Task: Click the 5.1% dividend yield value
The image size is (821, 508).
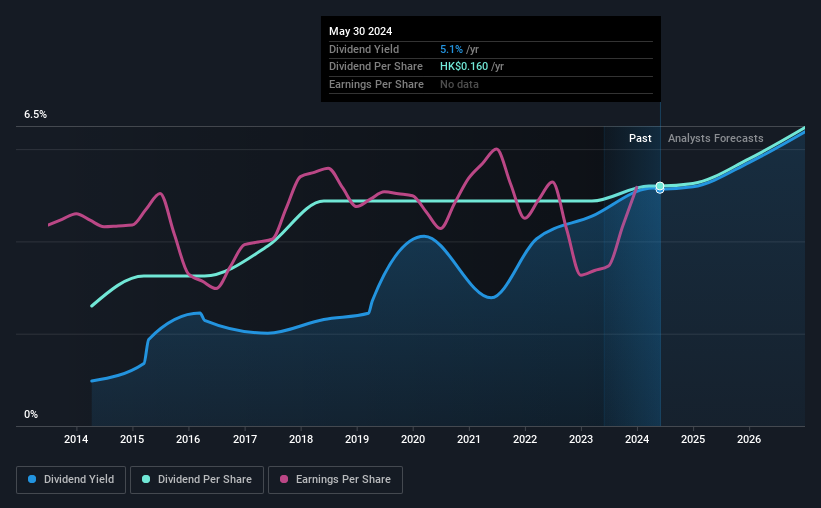Action: tap(451, 49)
